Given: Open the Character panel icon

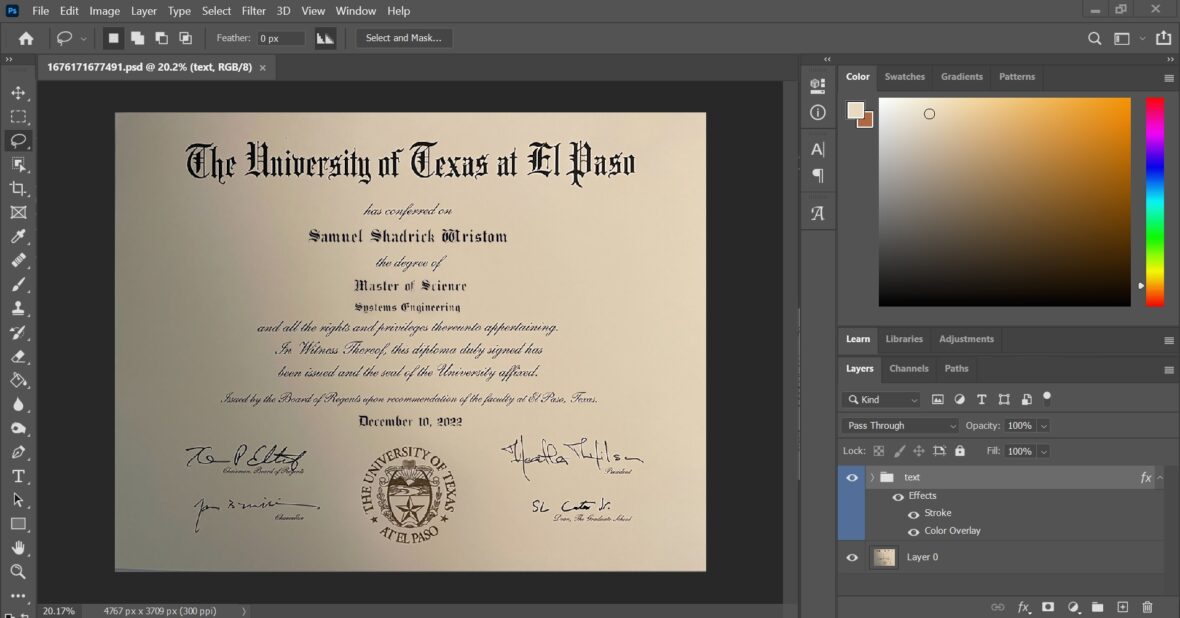Looking at the screenshot, I should [x=817, y=149].
